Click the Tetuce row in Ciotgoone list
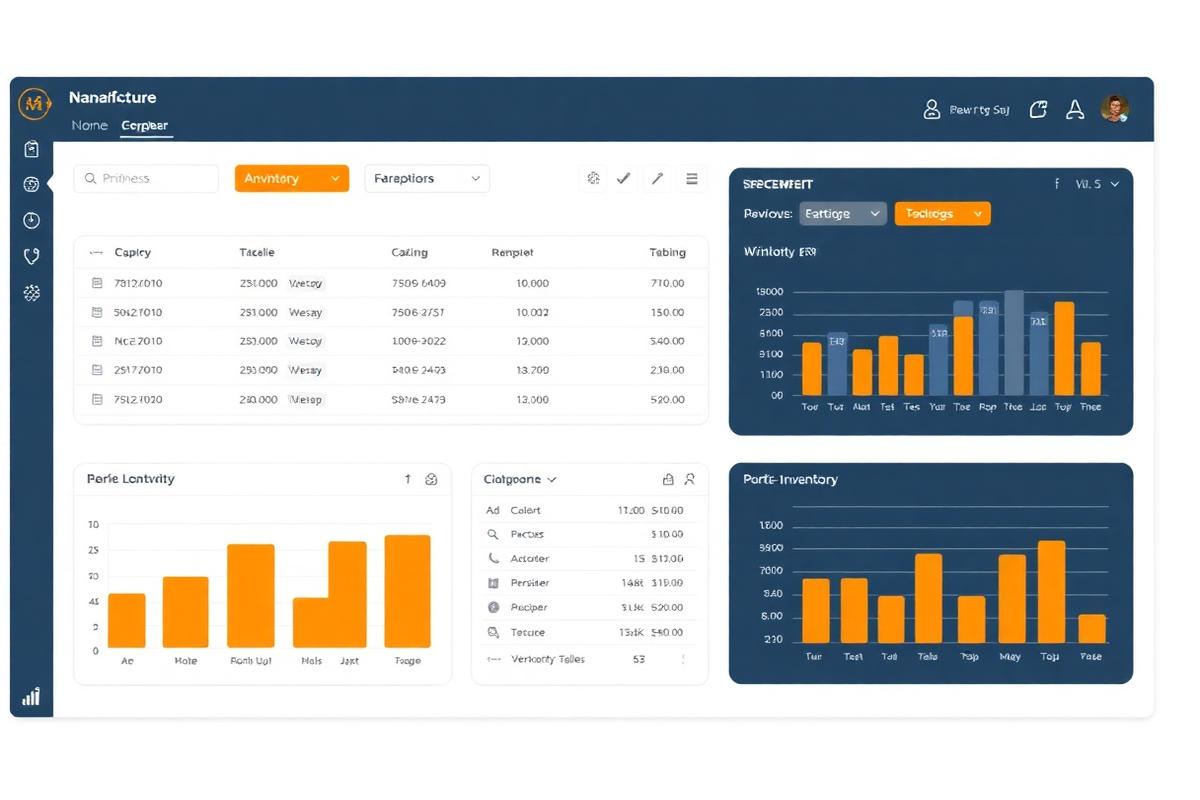The width and height of the screenshot is (1200, 800). tap(590, 632)
